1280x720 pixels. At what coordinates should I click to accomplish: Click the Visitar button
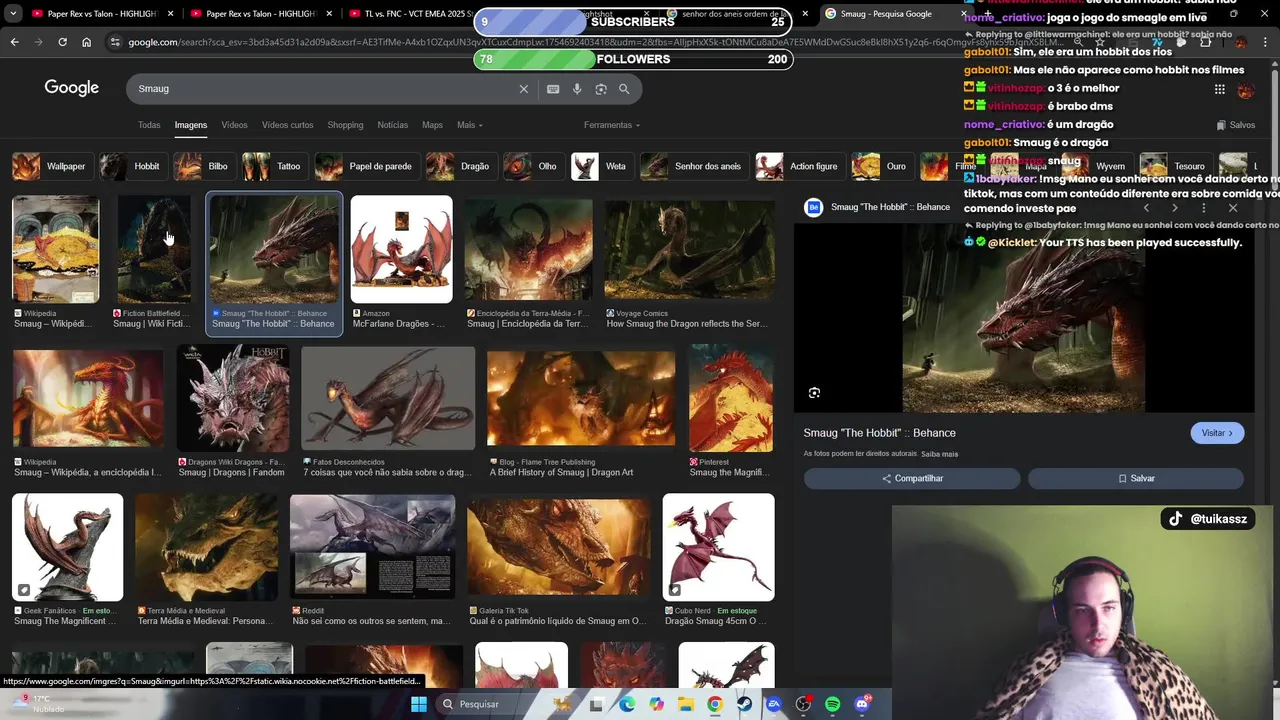1217,433
